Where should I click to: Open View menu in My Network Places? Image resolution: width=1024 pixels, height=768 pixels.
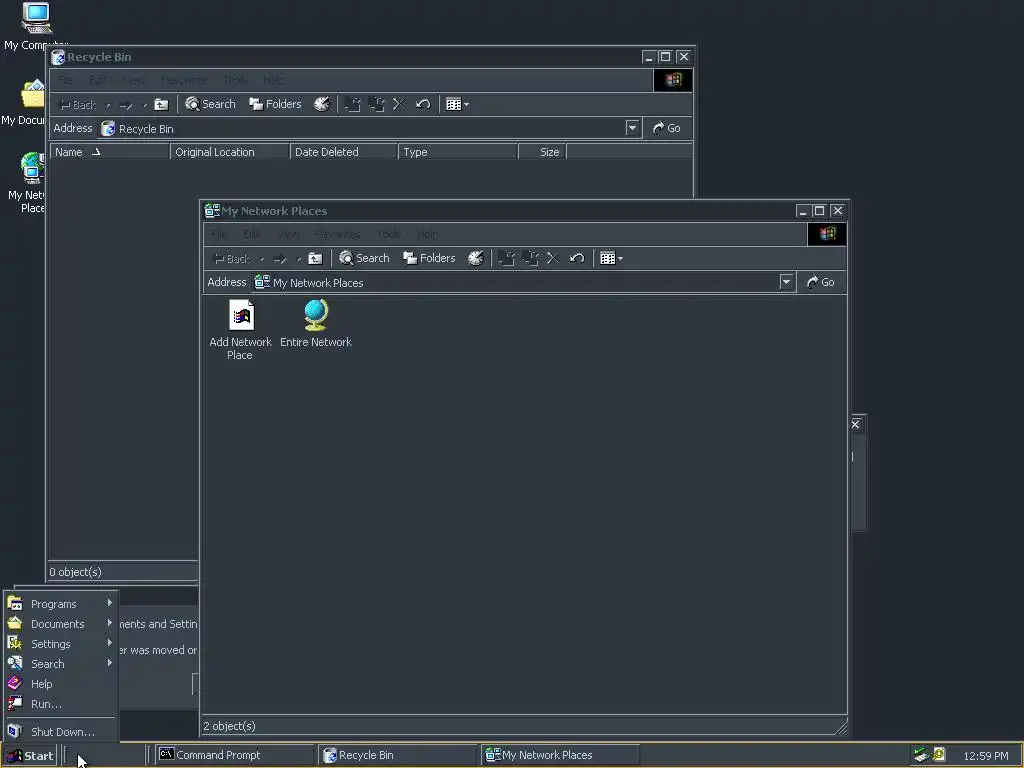[289, 234]
